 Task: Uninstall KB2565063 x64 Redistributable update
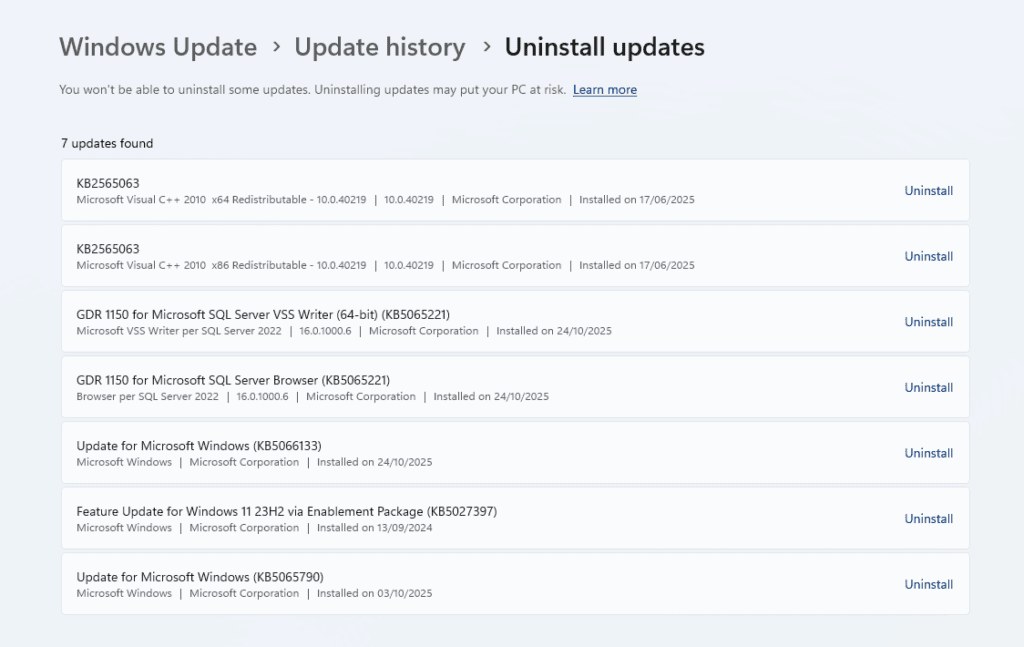click(928, 191)
